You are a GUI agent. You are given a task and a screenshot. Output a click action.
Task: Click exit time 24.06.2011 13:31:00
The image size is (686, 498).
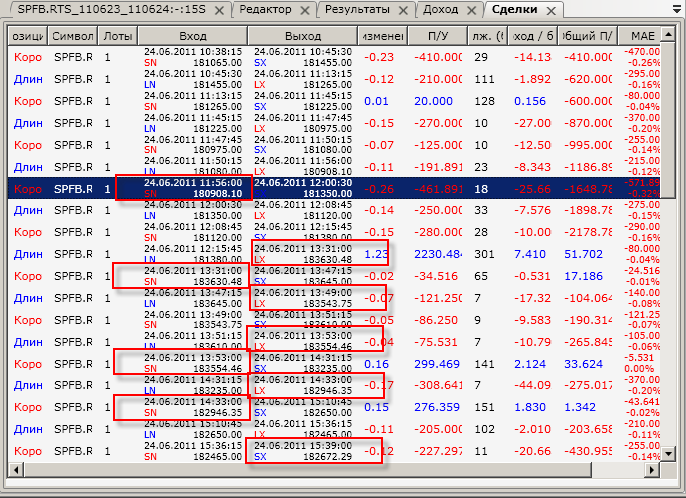(303, 249)
